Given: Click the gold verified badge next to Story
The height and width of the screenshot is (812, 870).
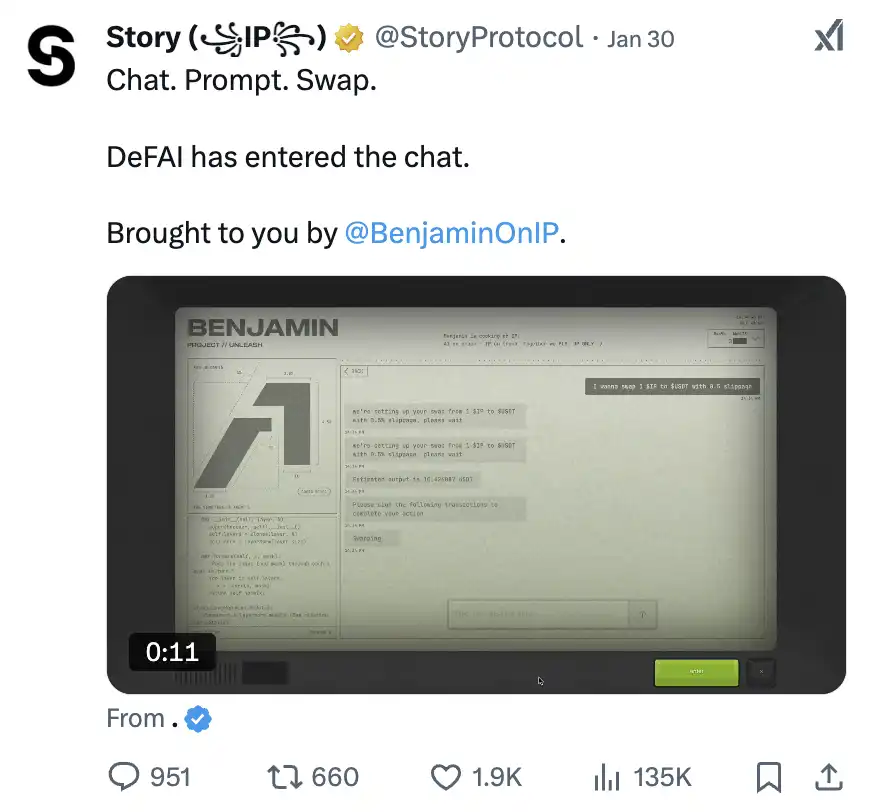Looking at the screenshot, I should coord(347,38).
